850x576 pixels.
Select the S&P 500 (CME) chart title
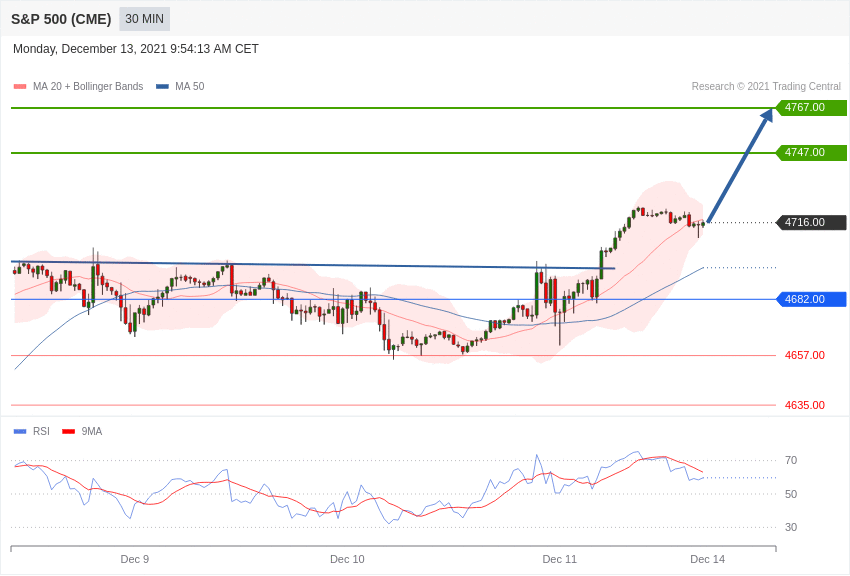[61, 19]
